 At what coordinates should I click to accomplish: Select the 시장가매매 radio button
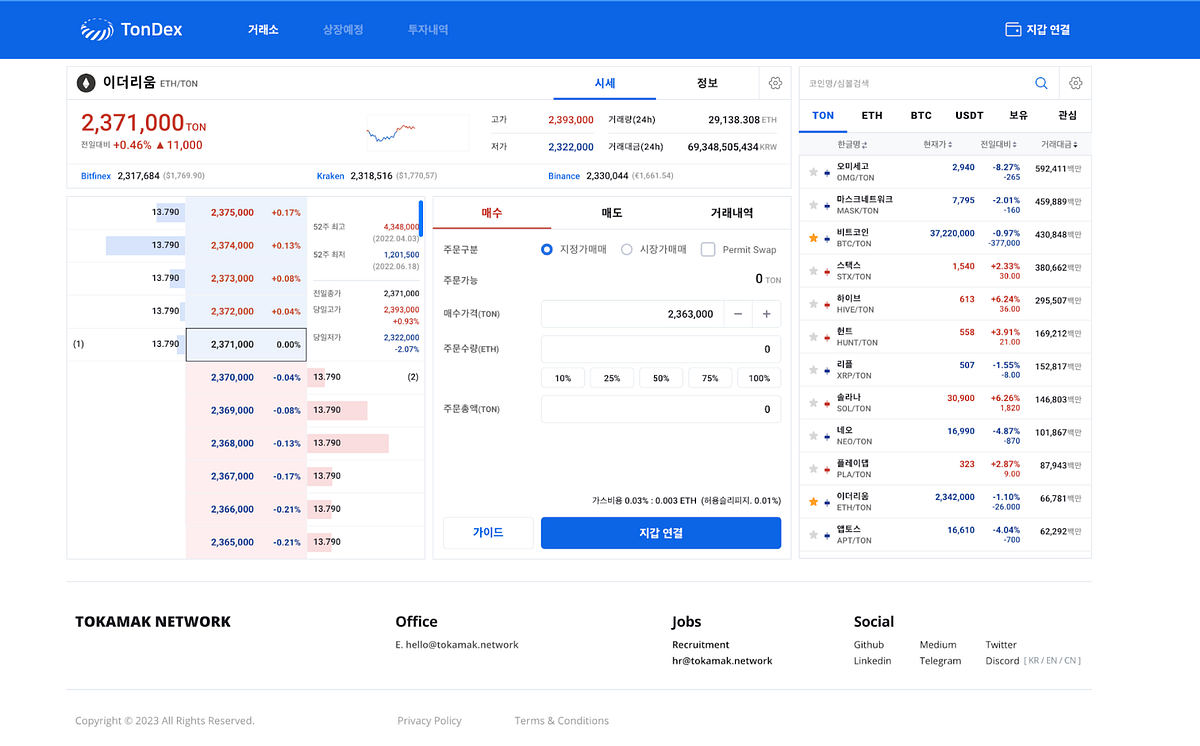(x=628, y=250)
